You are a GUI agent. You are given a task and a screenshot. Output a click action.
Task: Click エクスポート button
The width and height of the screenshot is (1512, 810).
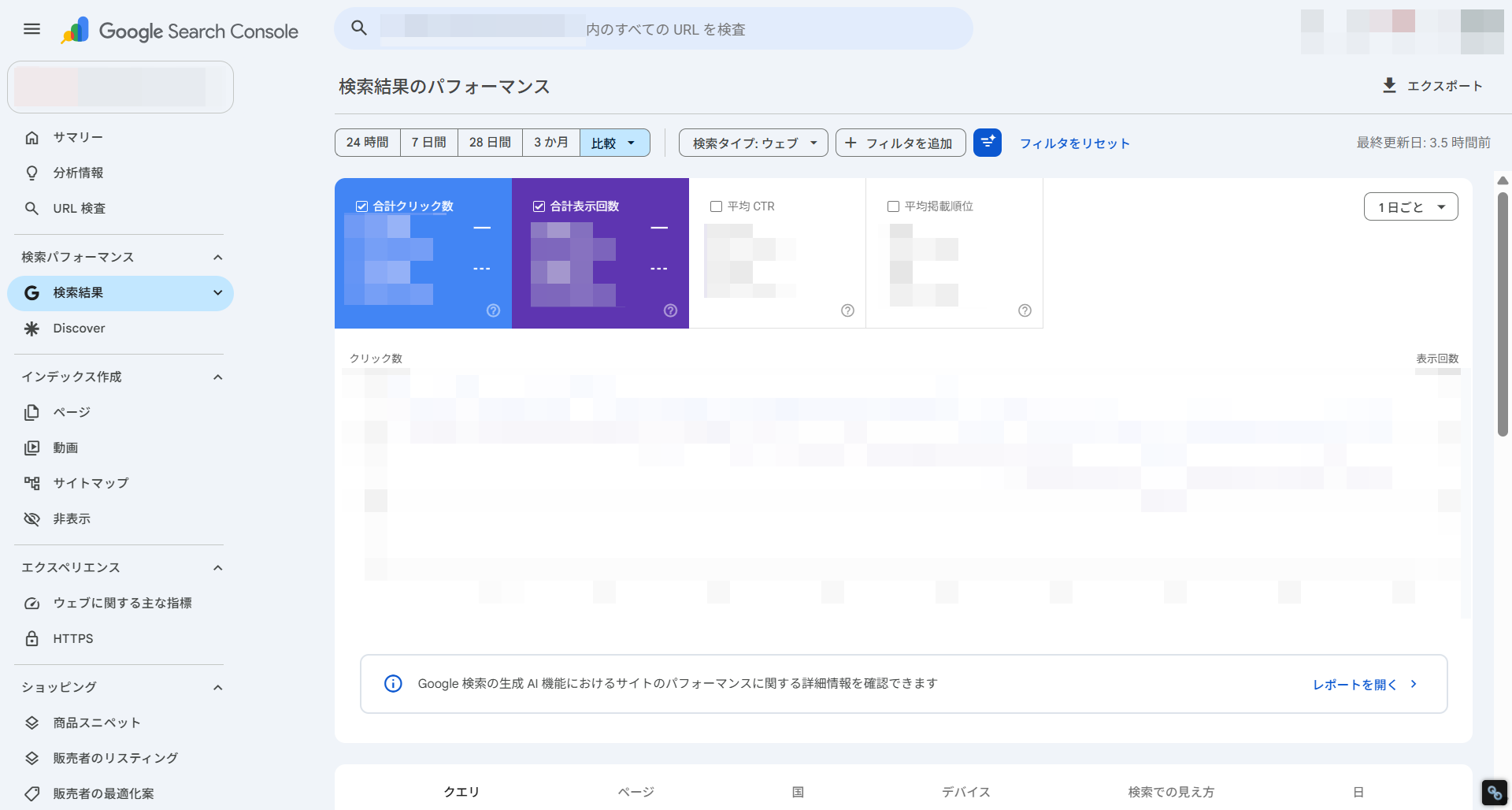(1432, 85)
